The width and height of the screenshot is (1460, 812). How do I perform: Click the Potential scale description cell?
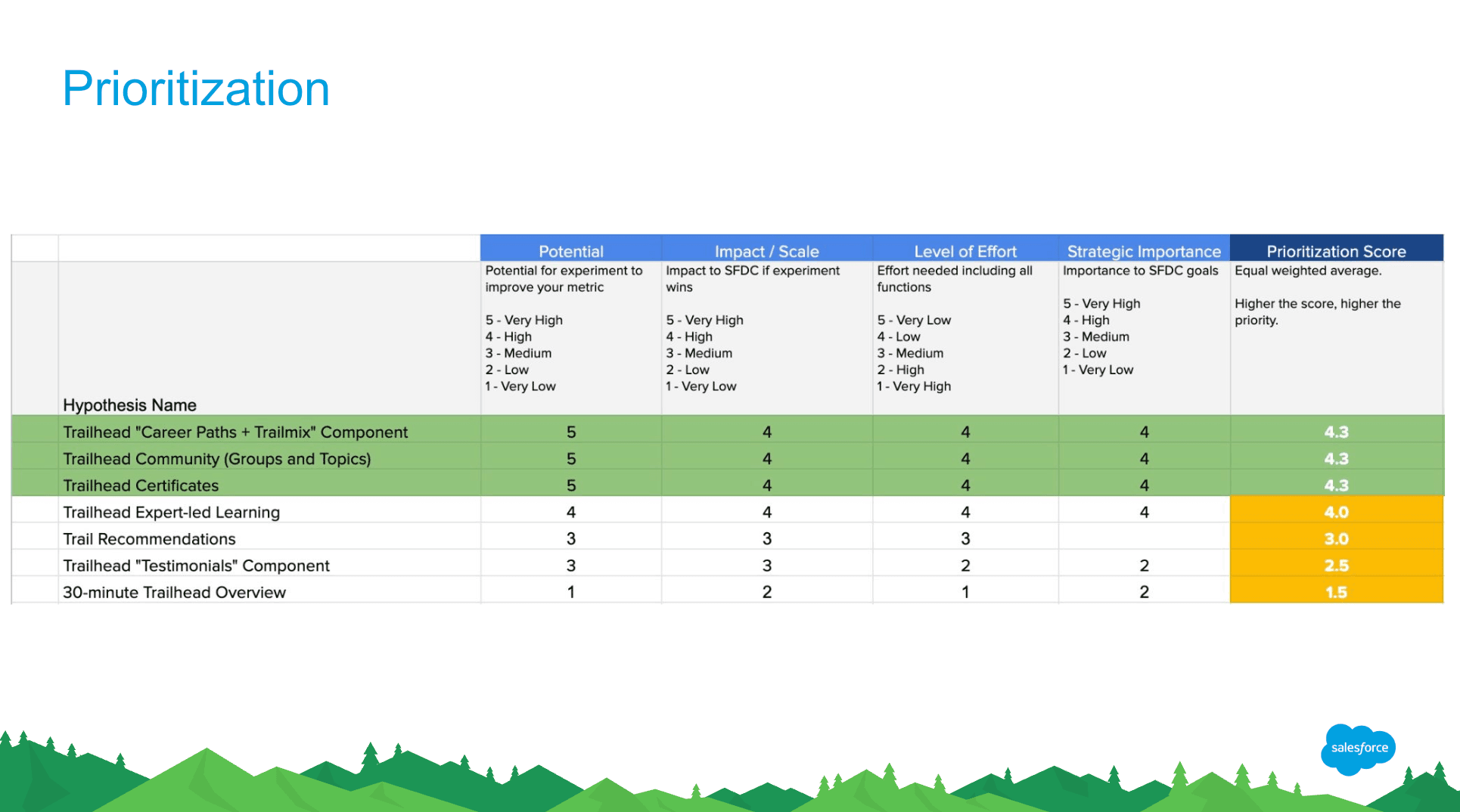point(571,338)
